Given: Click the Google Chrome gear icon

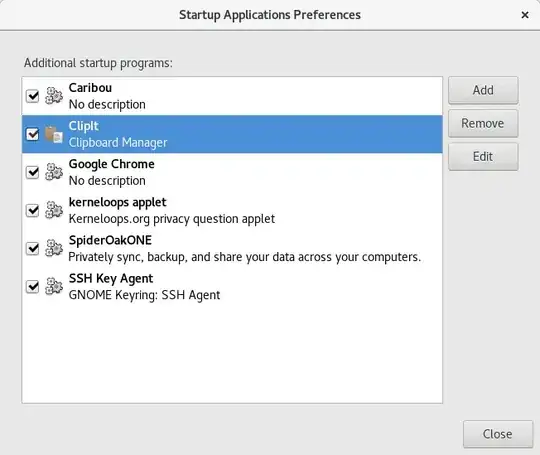Looking at the screenshot, I should pyautogui.click(x=54, y=172).
